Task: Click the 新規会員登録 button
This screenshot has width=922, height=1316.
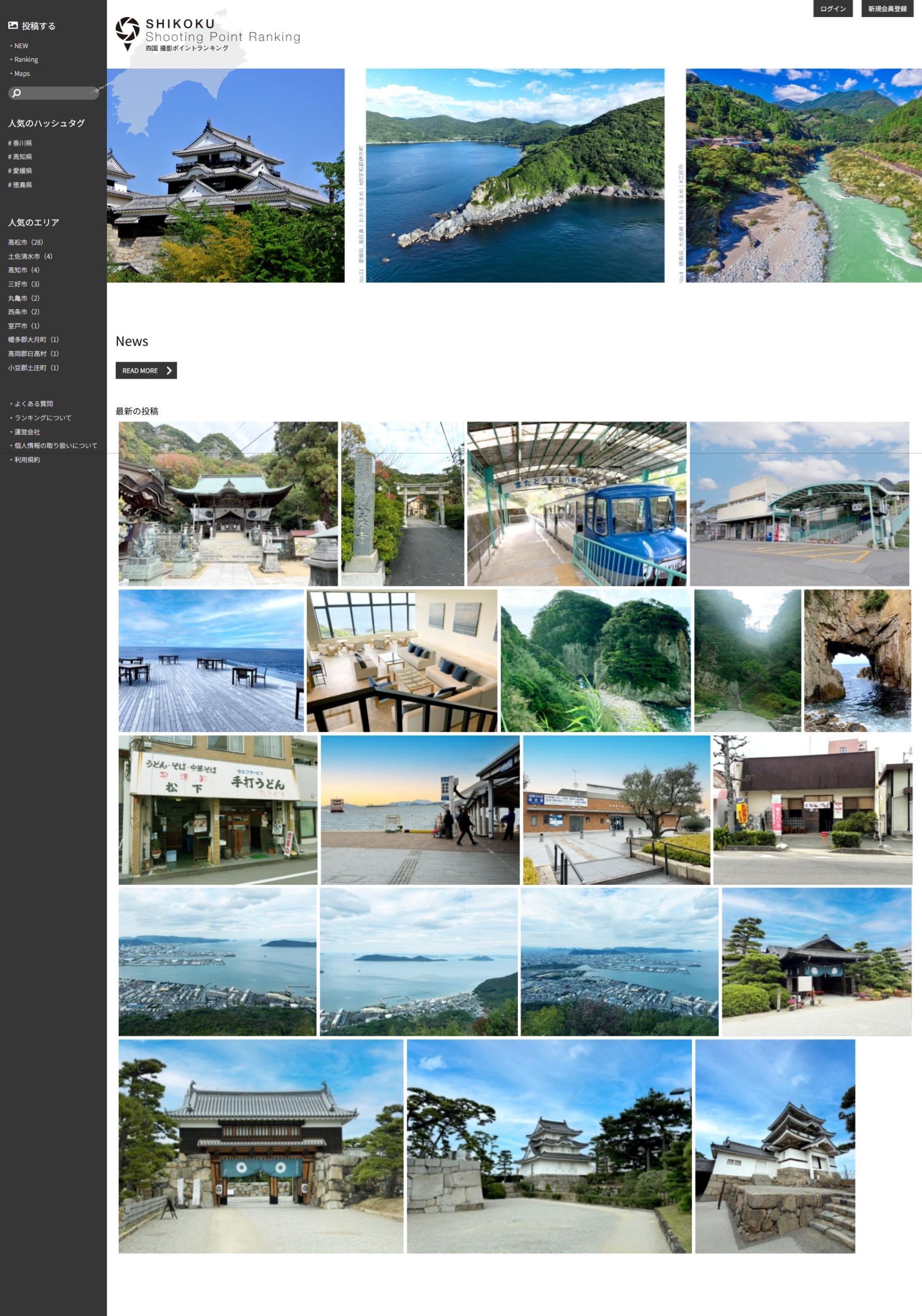Action: [x=886, y=9]
